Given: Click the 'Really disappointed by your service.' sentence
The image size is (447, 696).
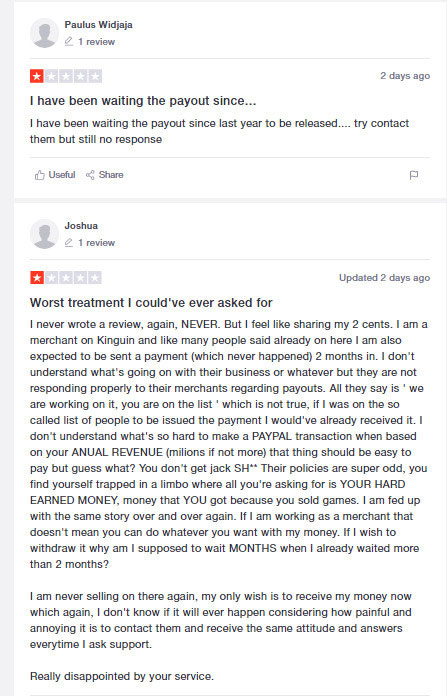Looking at the screenshot, I should click(122, 676).
